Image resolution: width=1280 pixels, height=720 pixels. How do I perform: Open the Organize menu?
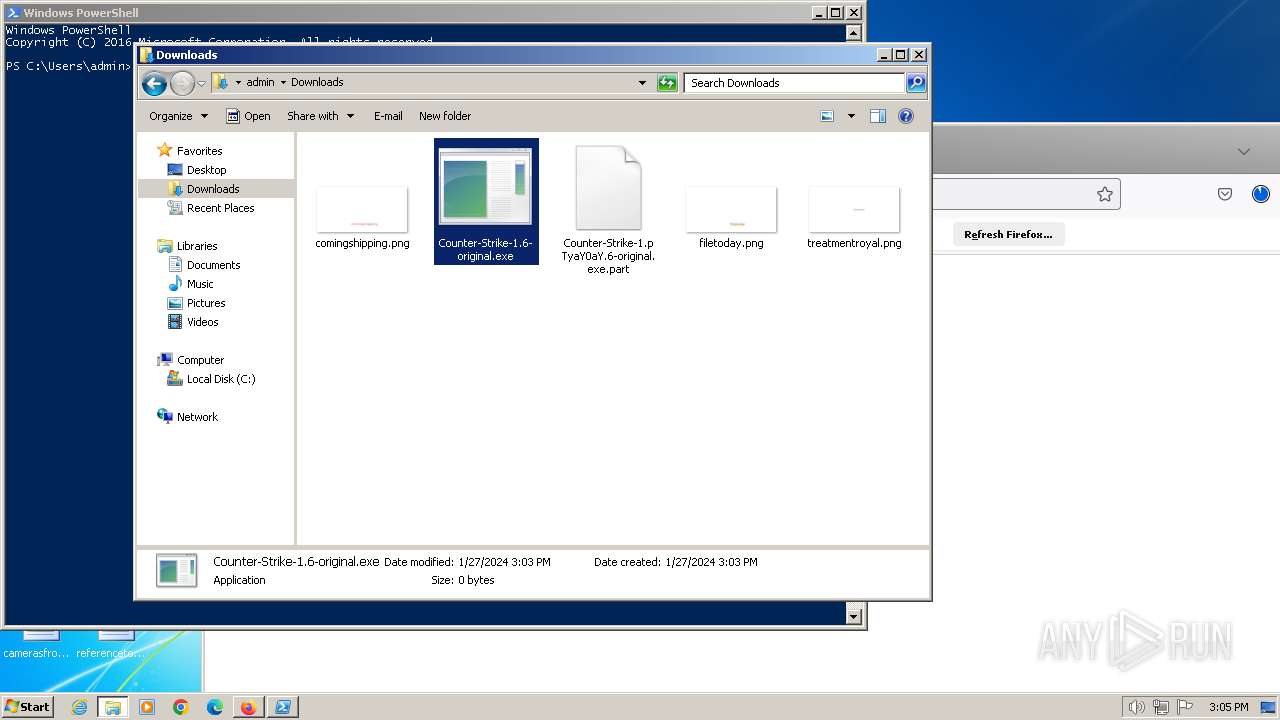(x=178, y=116)
